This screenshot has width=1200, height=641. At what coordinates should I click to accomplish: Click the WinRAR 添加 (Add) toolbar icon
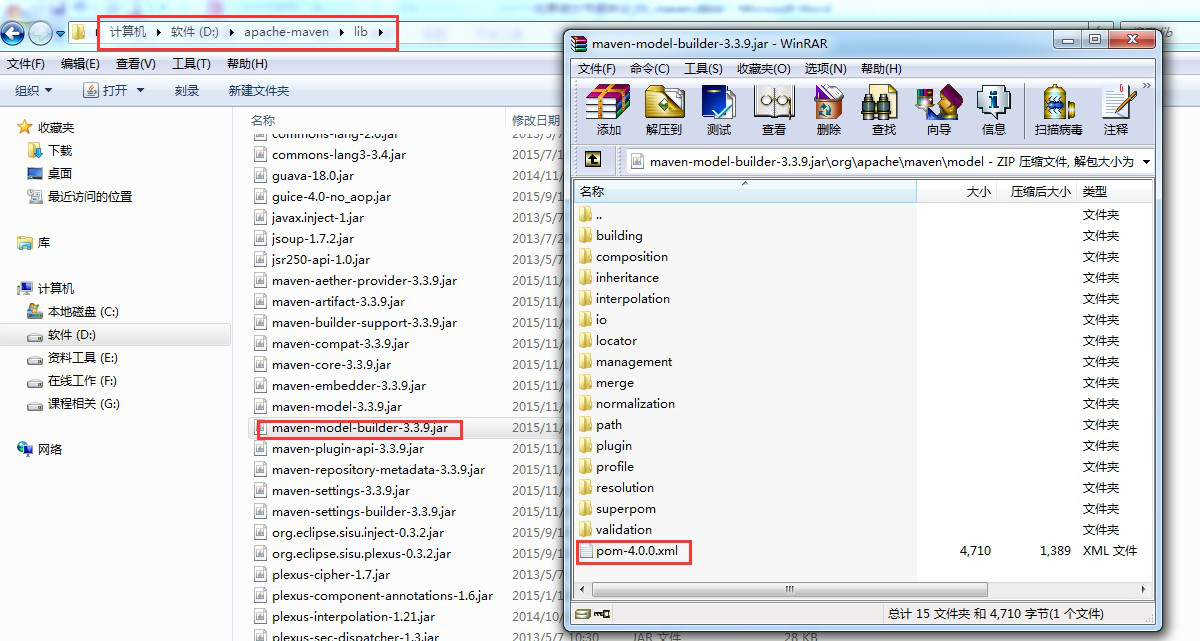click(x=608, y=109)
